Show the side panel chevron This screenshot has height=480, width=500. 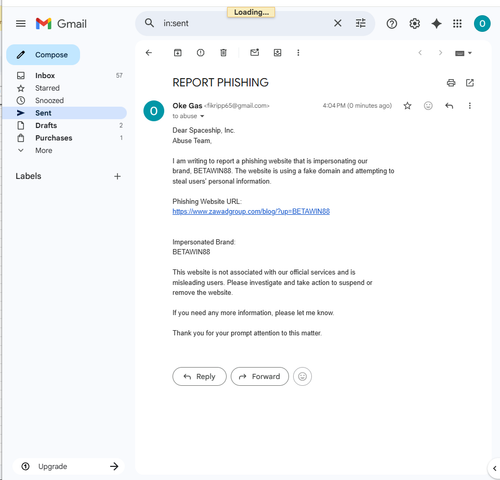[x=495, y=468]
